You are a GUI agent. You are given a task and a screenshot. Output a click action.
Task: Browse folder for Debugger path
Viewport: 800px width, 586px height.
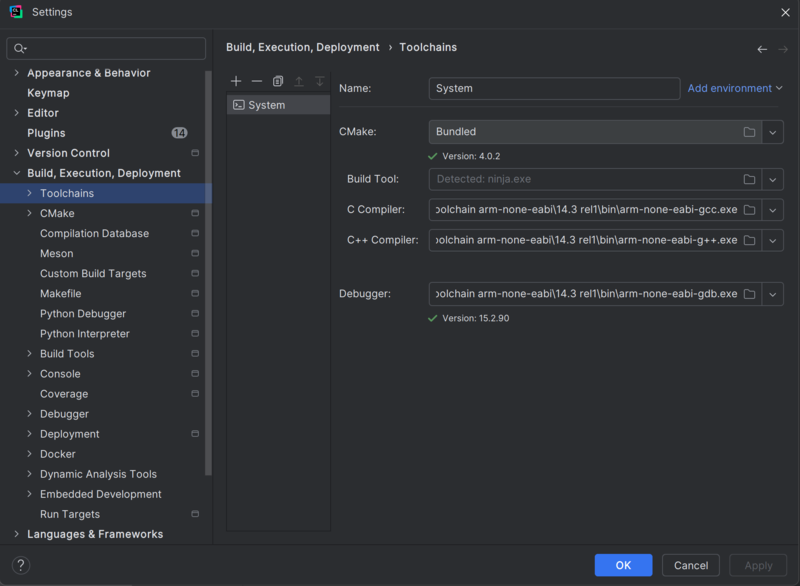point(749,294)
